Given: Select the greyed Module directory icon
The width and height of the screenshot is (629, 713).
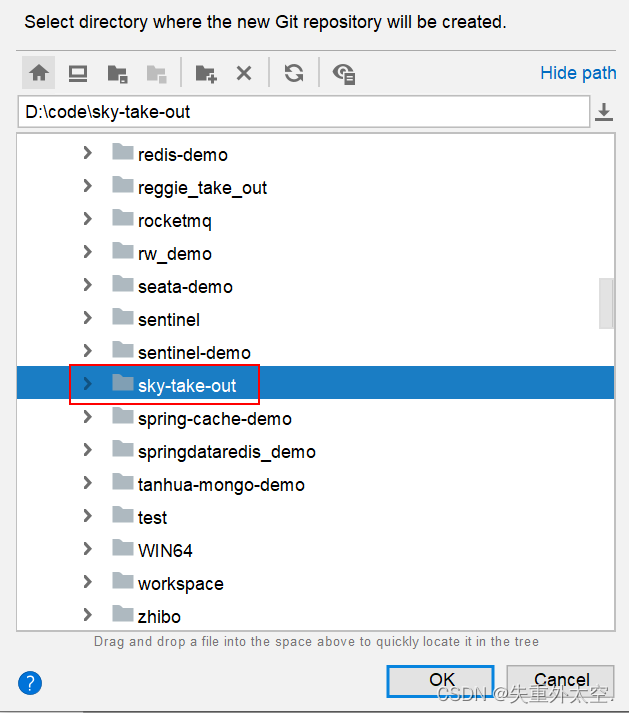Looking at the screenshot, I should [x=156, y=74].
